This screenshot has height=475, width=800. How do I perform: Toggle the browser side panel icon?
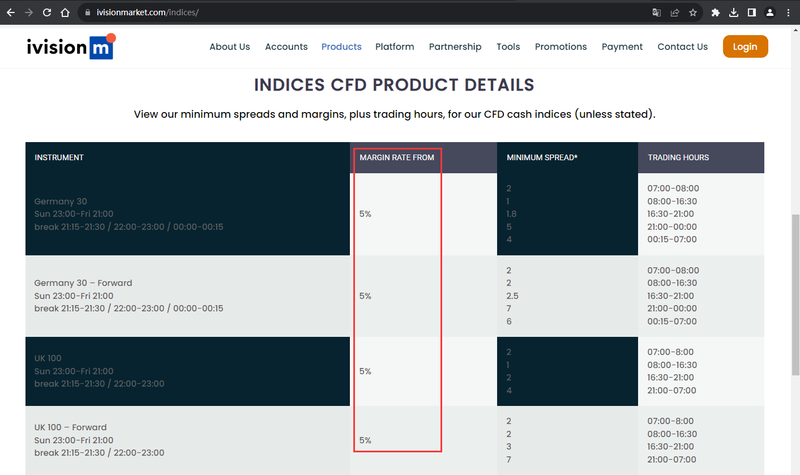click(x=752, y=13)
